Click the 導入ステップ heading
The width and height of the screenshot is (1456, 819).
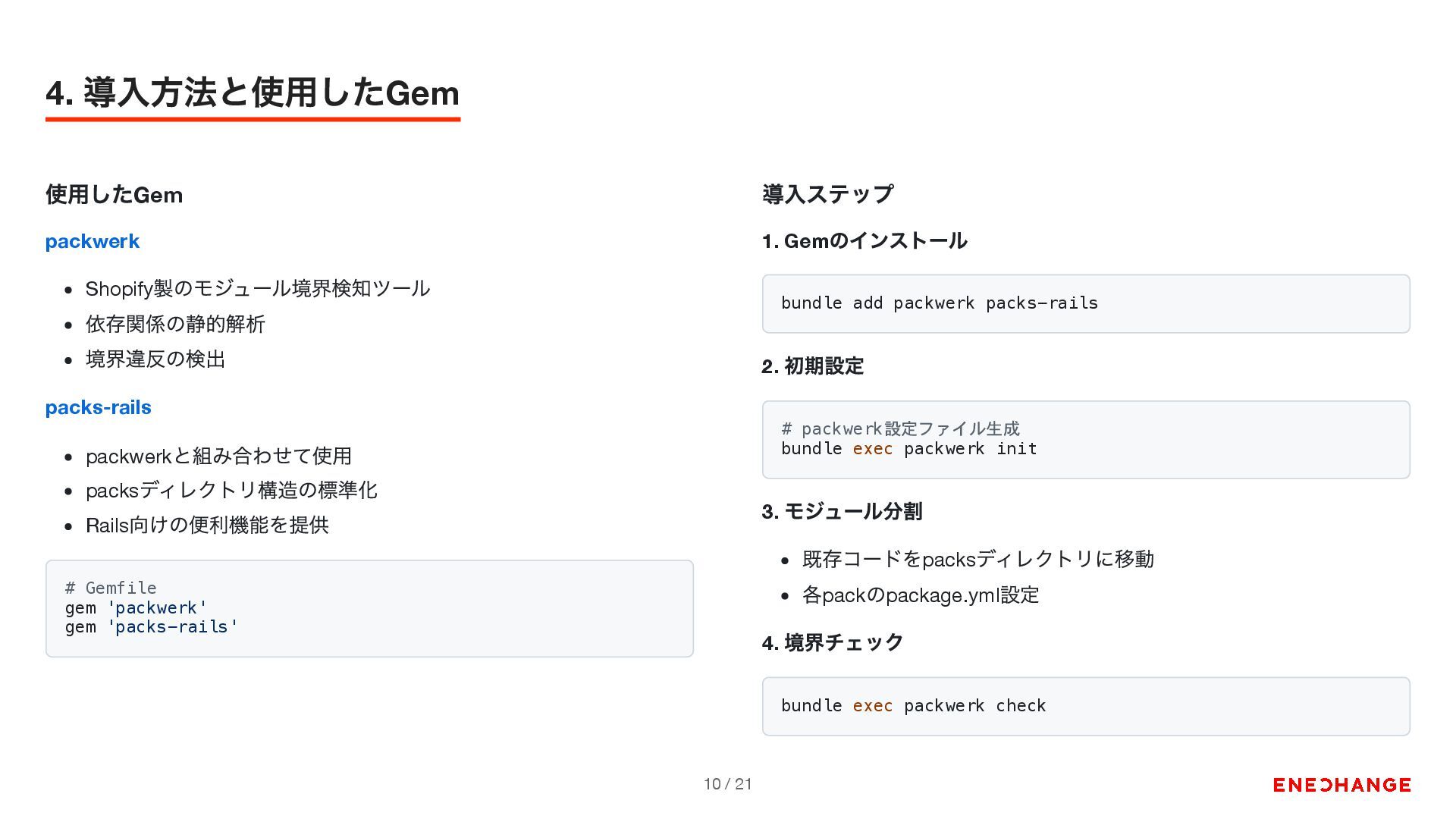pyautogui.click(x=828, y=194)
